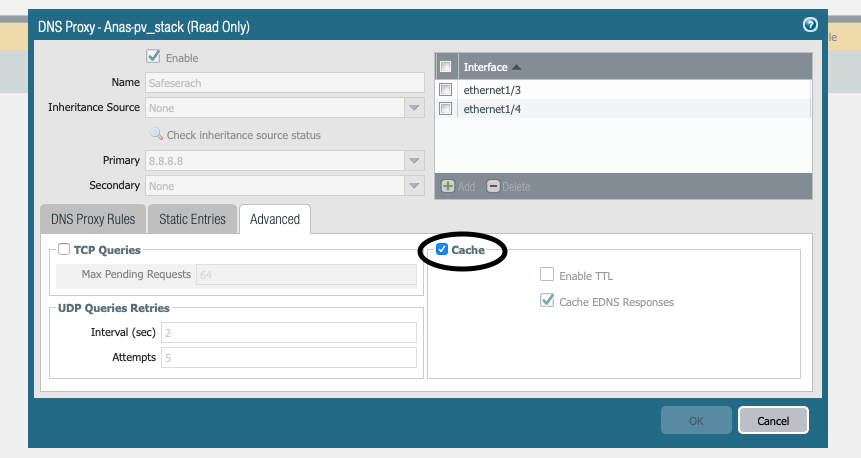Screen dimensions: 861x458
Task: Switch to the DNS Proxy Rules tab
Action: coord(92,219)
